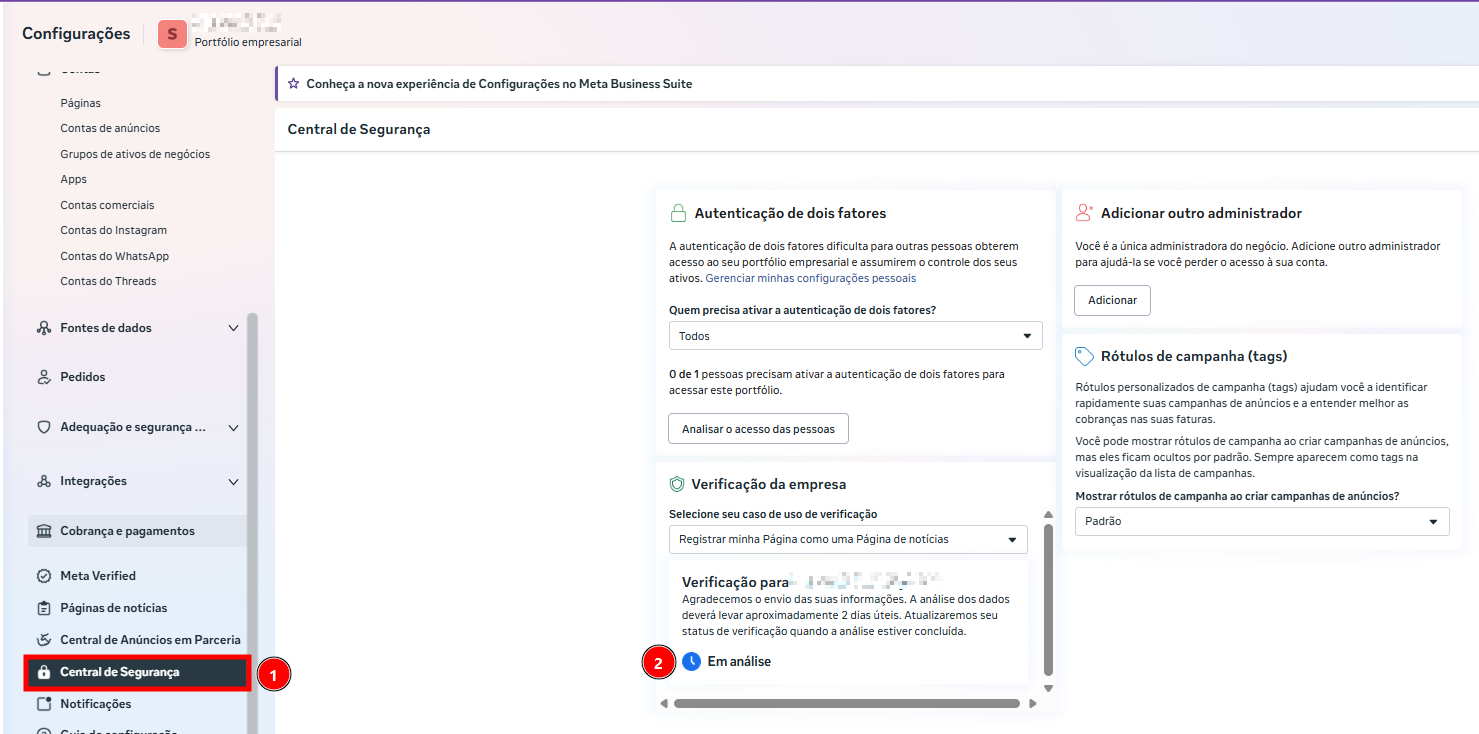
Task: Click the verification panel horizontal scrollbar
Action: click(846, 703)
